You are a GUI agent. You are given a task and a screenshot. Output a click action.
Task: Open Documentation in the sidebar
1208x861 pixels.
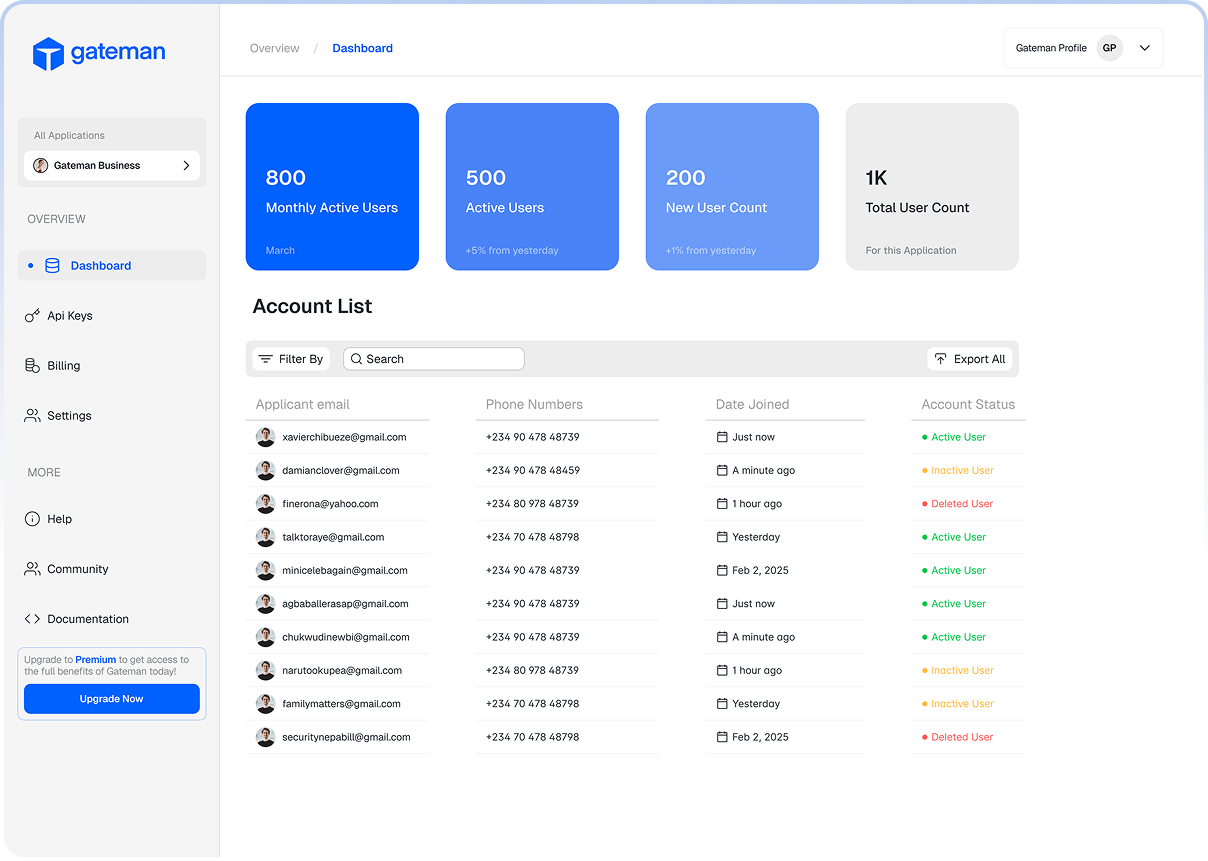(88, 619)
